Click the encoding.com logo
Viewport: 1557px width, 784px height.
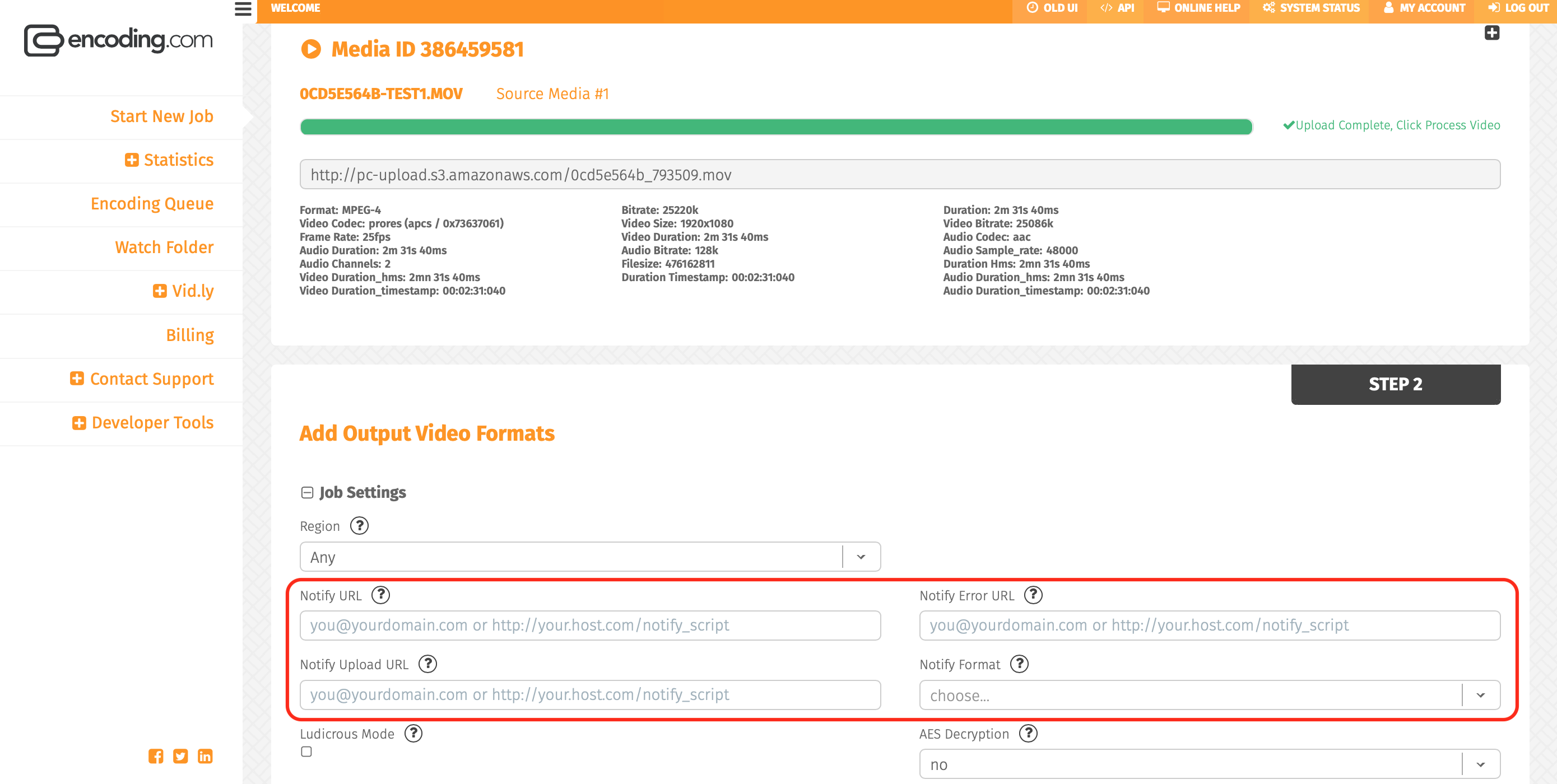click(118, 40)
